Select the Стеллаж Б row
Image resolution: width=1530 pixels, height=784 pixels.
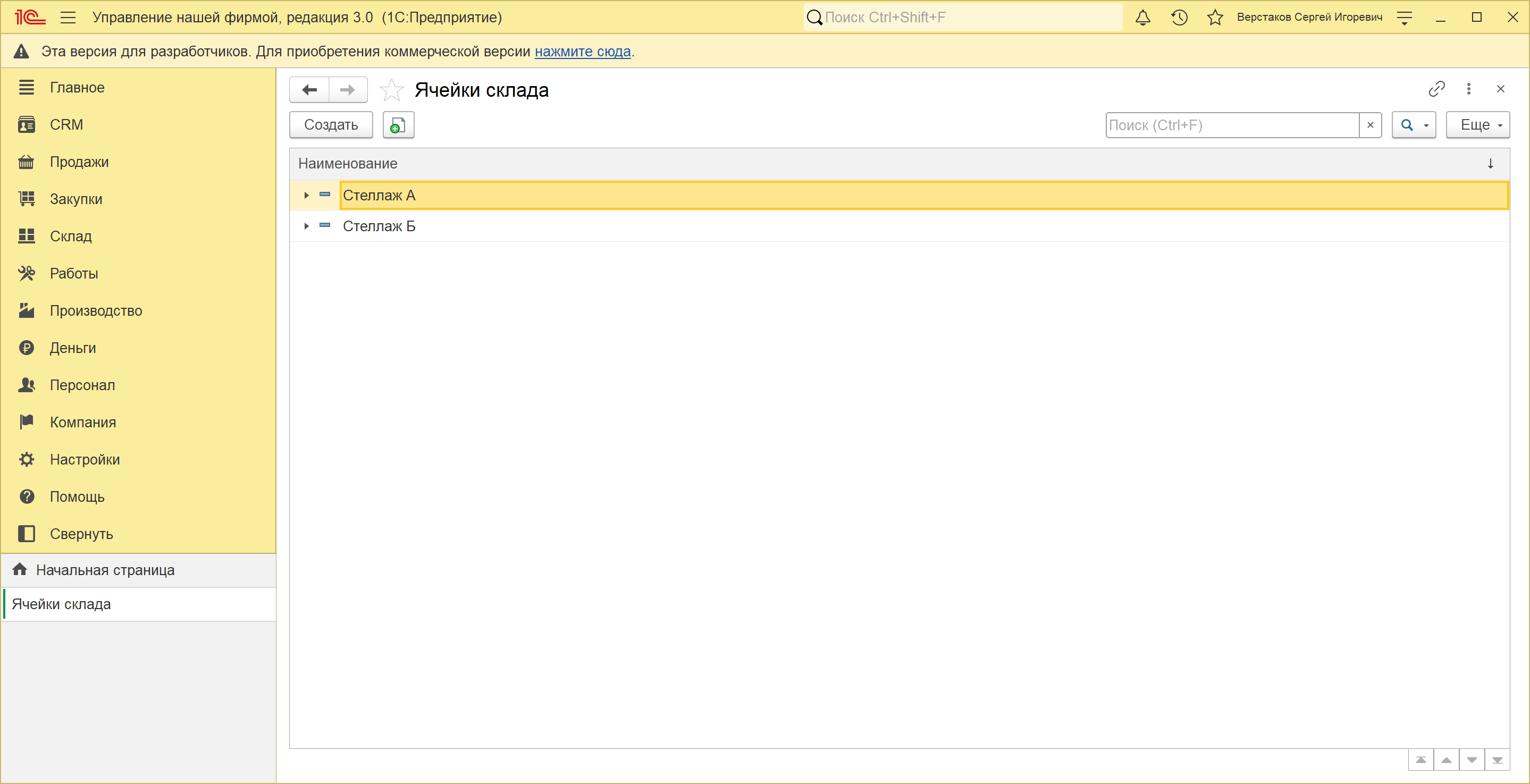pos(899,226)
